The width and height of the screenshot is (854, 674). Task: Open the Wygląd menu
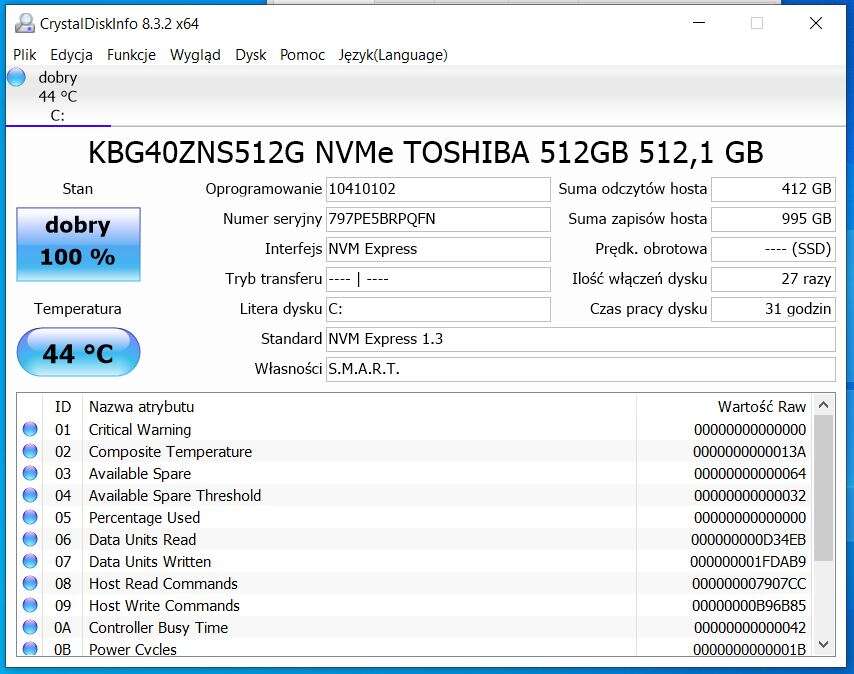pyautogui.click(x=195, y=55)
